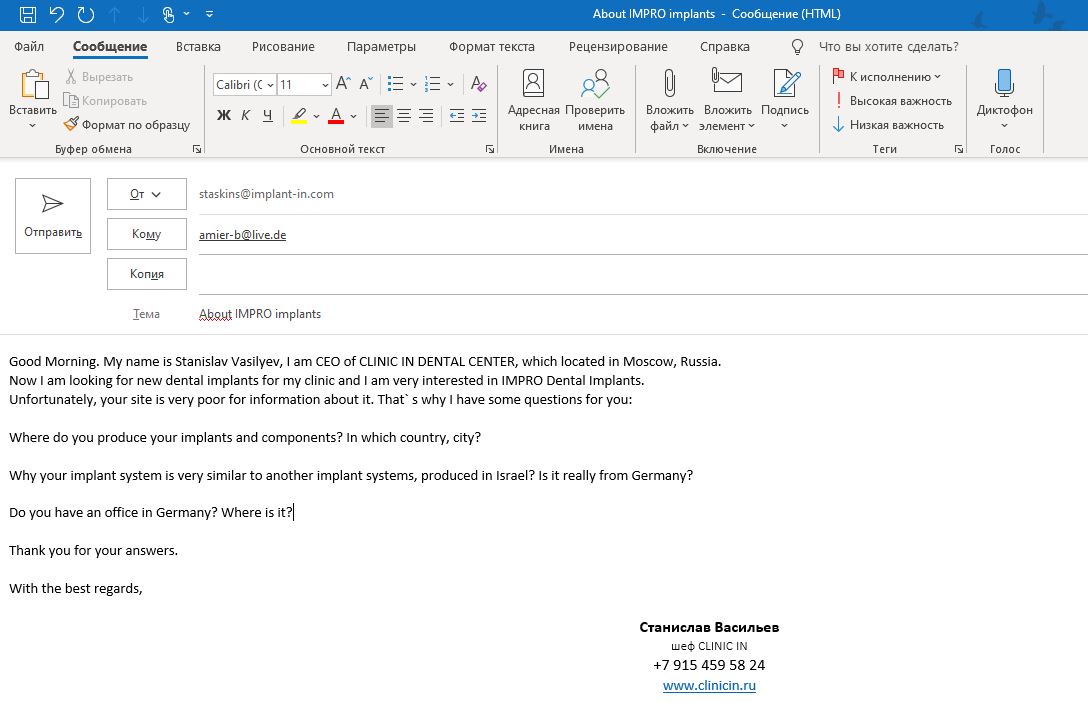This screenshot has width=1088, height=728.
Task: Click Check Names (Проверить имена) icon
Action: click(x=594, y=100)
